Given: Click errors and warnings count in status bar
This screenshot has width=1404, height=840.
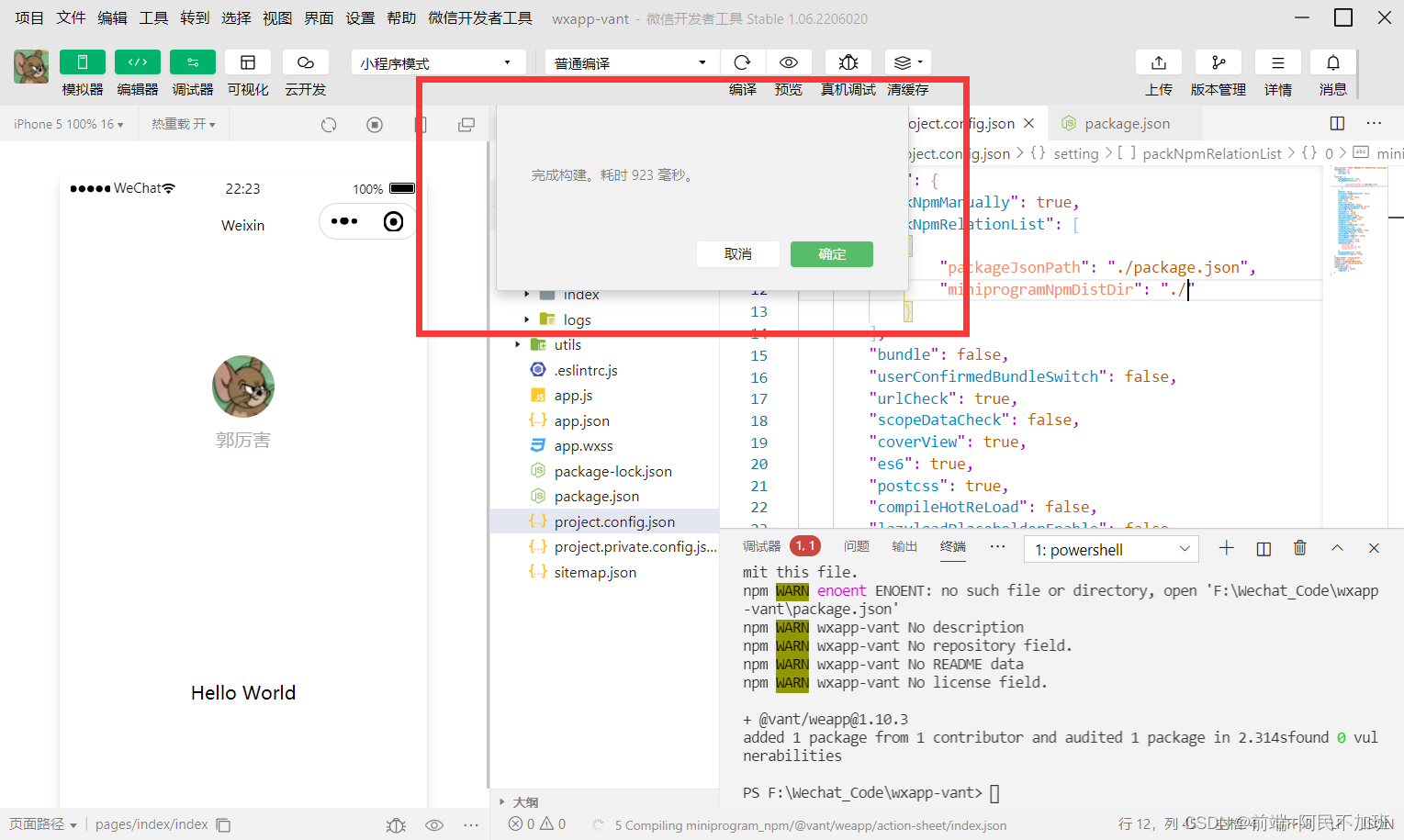Looking at the screenshot, I should click(537, 824).
